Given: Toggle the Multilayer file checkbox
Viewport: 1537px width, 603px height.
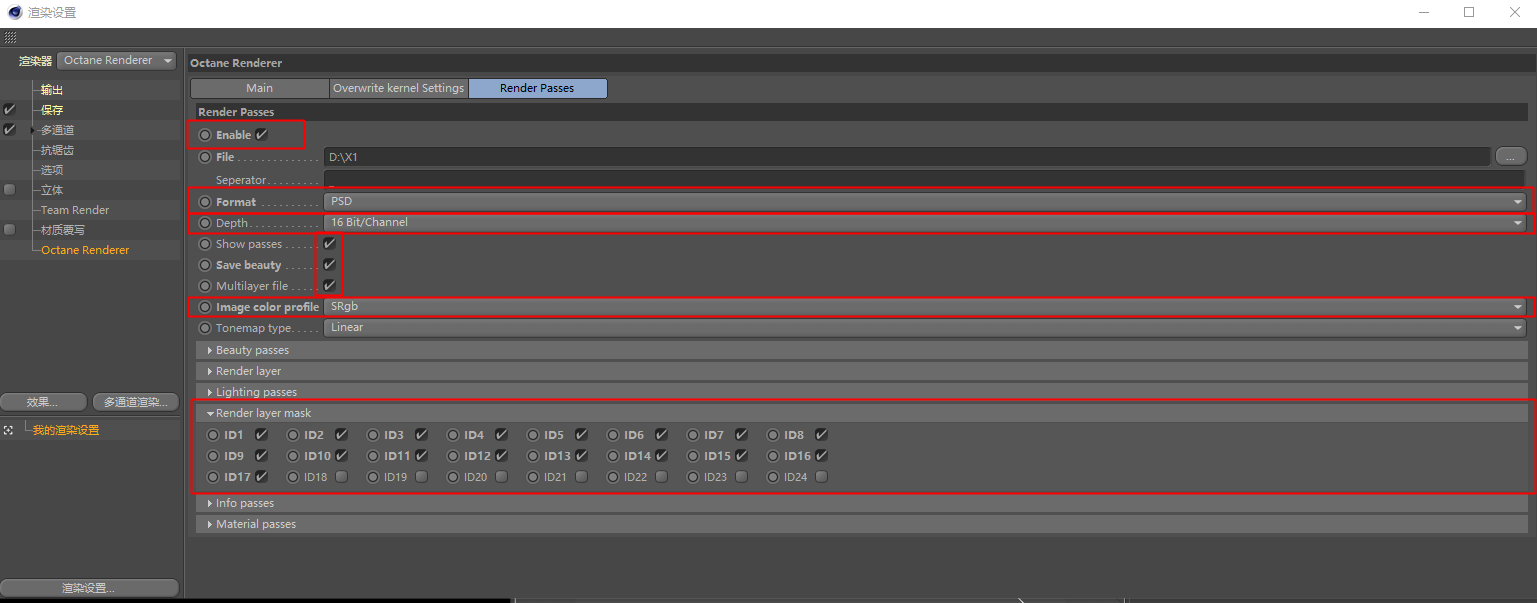Looking at the screenshot, I should 329,285.
